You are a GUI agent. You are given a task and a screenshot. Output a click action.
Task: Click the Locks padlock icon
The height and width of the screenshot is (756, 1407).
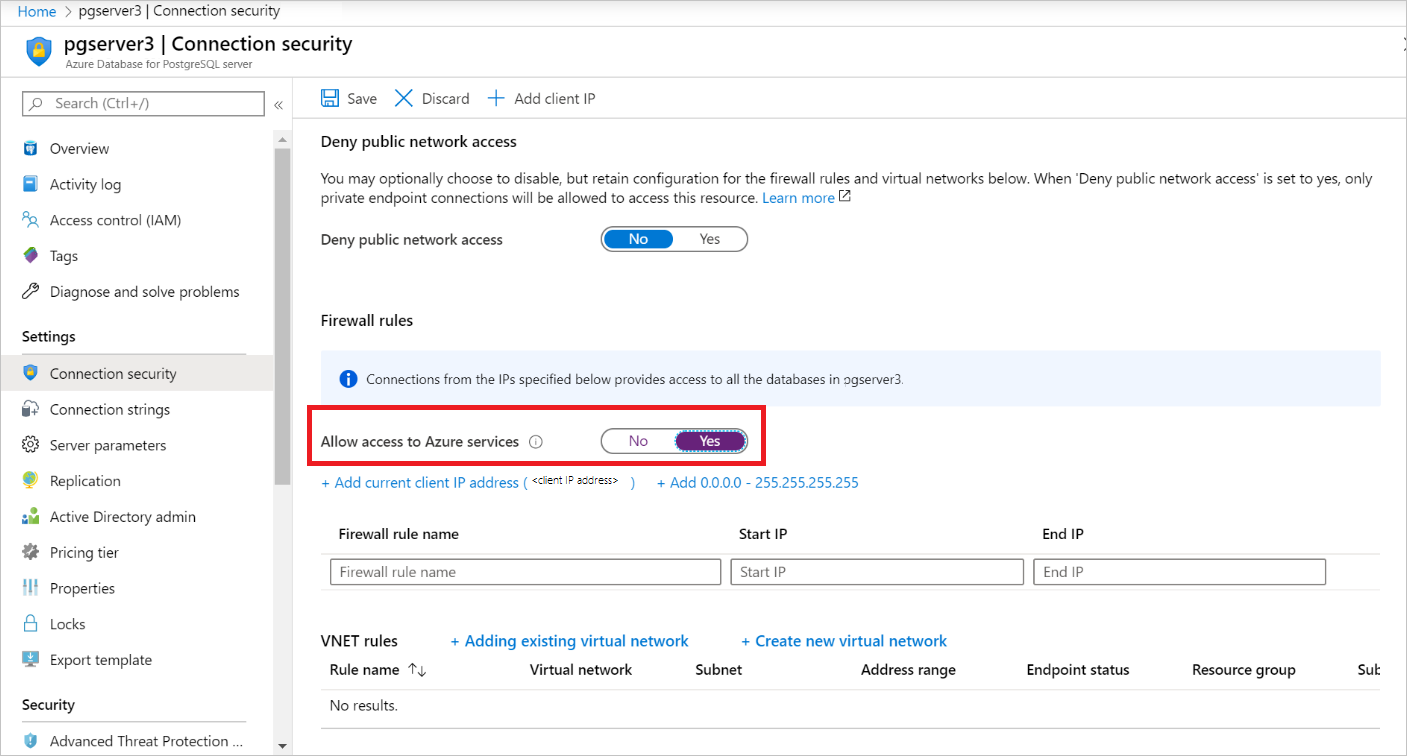click(30, 624)
